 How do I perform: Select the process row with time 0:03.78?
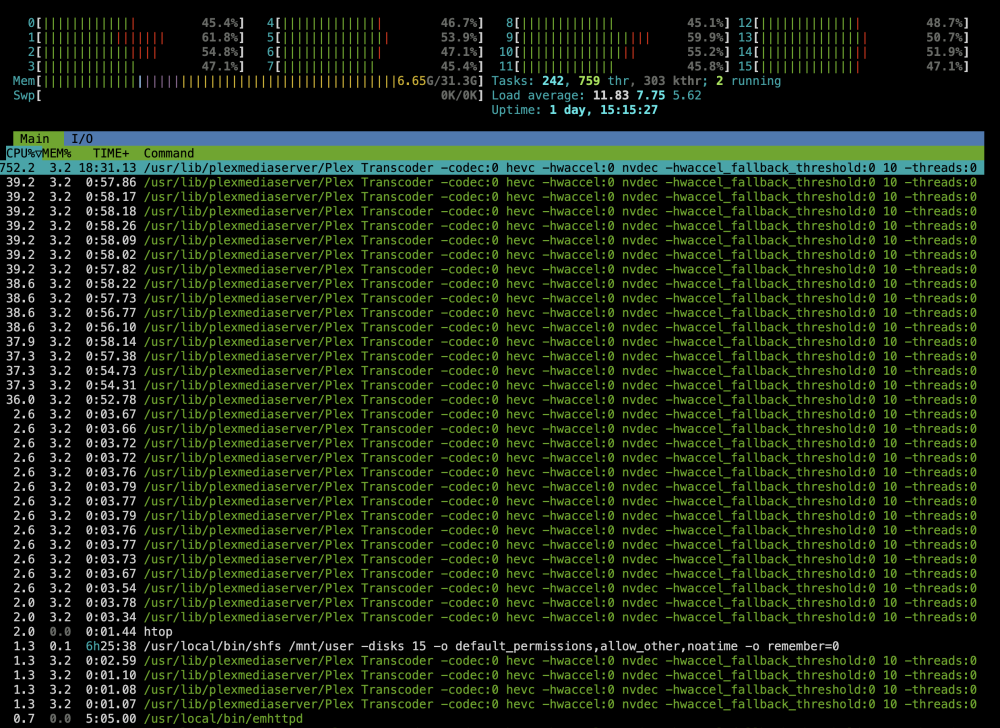click(492, 602)
